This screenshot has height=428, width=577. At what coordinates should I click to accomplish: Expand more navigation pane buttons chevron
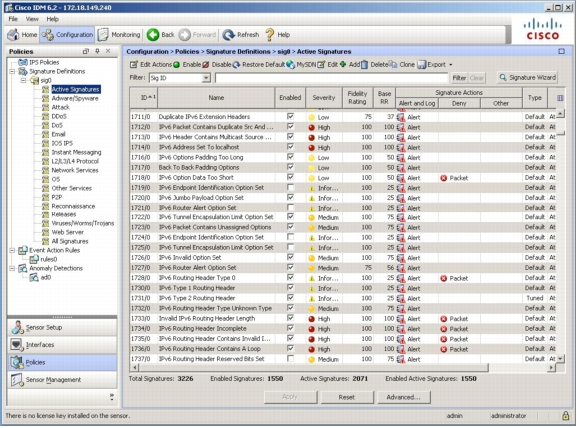(x=111, y=397)
